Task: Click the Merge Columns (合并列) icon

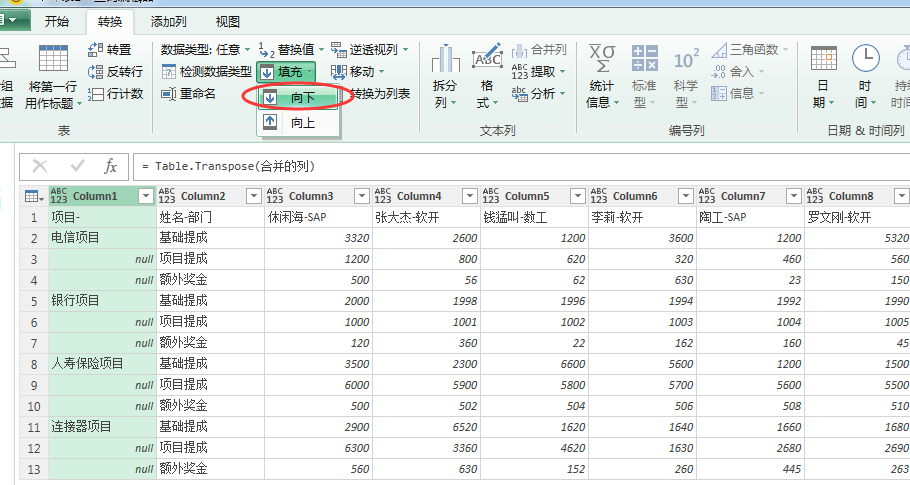Action: pyautogui.click(x=519, y=51)
